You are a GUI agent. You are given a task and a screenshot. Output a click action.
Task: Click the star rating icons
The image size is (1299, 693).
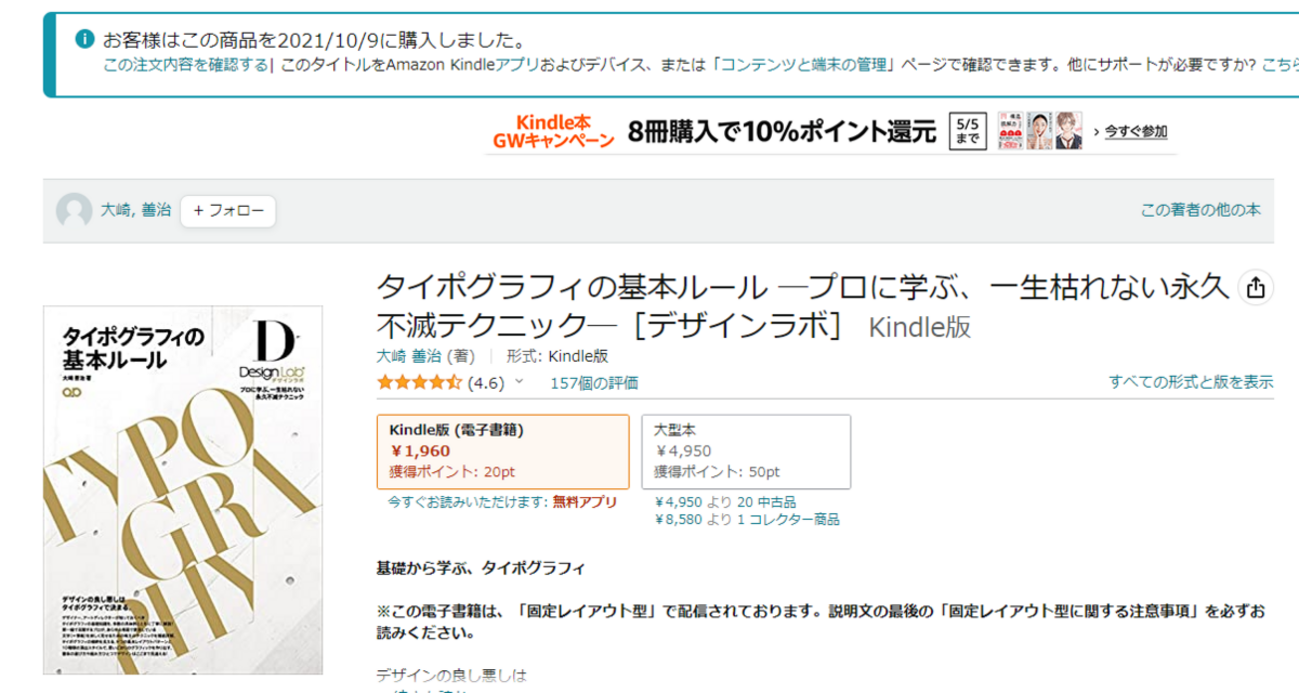coord(419,382)
